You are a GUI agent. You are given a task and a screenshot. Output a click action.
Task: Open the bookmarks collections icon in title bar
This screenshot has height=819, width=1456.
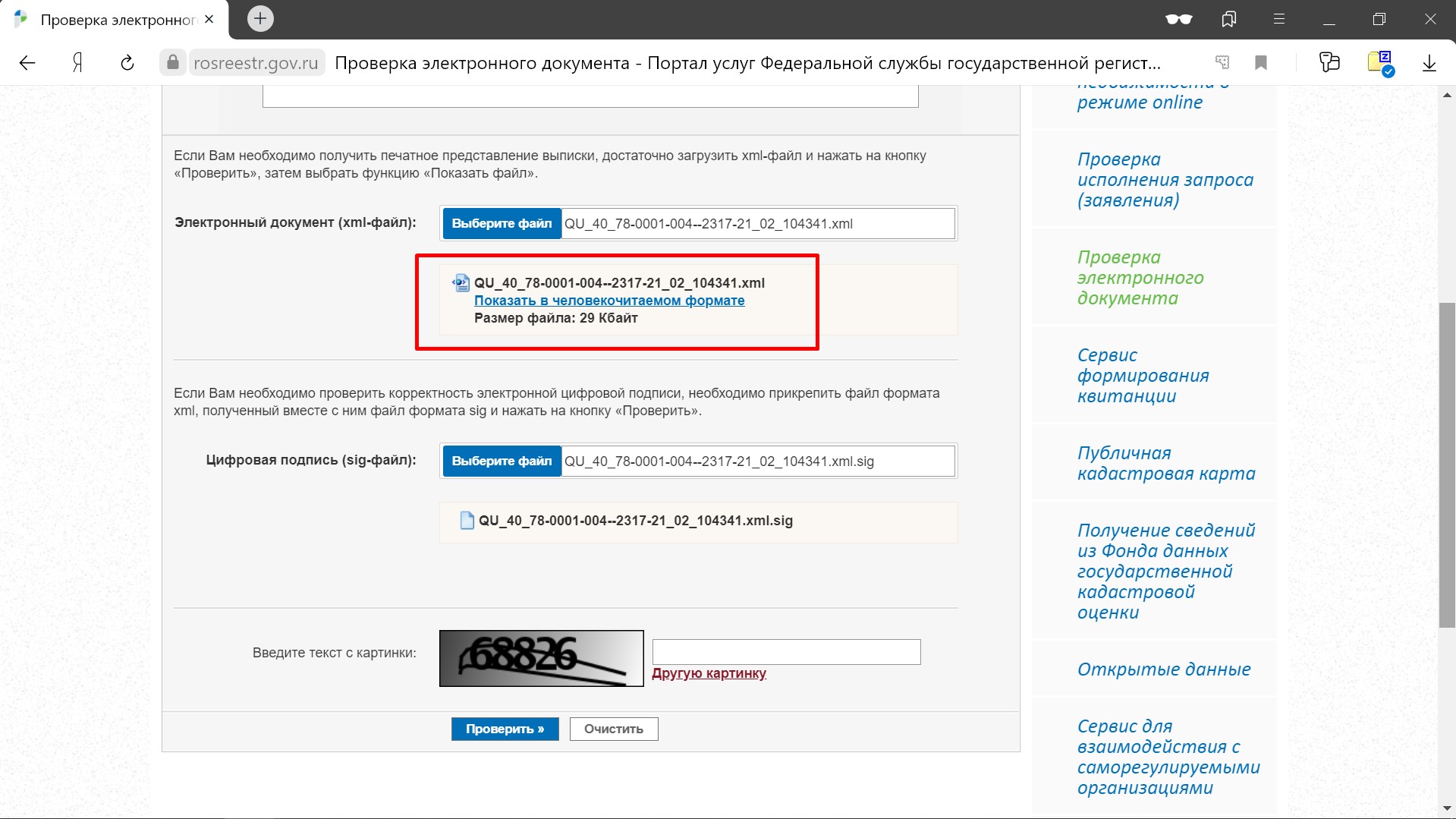tap(1229, 20)
